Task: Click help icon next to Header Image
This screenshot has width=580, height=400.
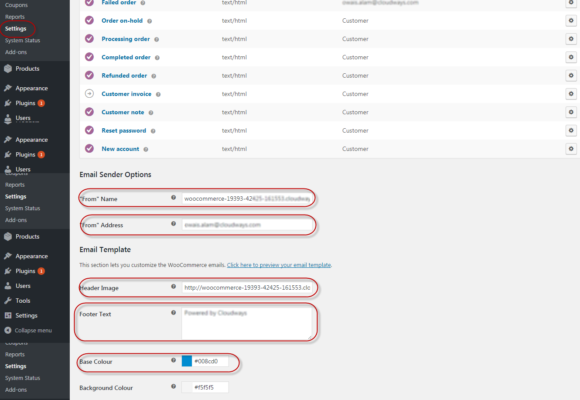Action: 173,286
